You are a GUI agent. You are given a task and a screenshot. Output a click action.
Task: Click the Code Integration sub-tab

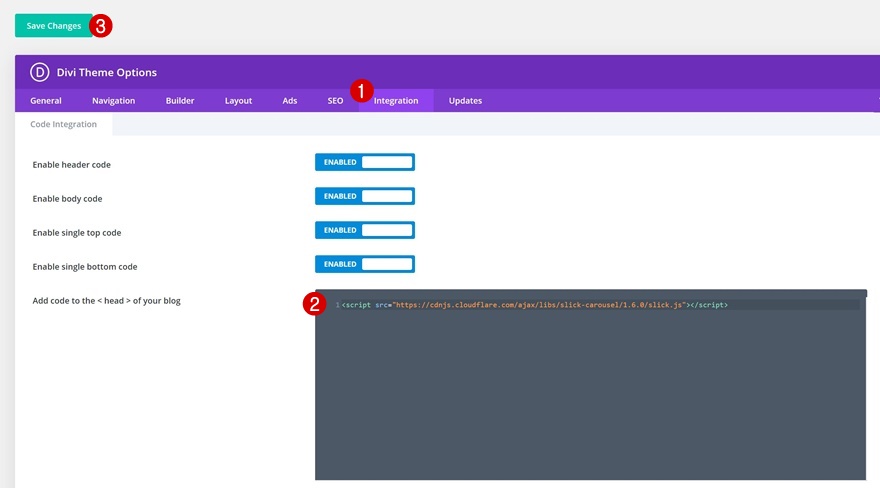point(63,124)
